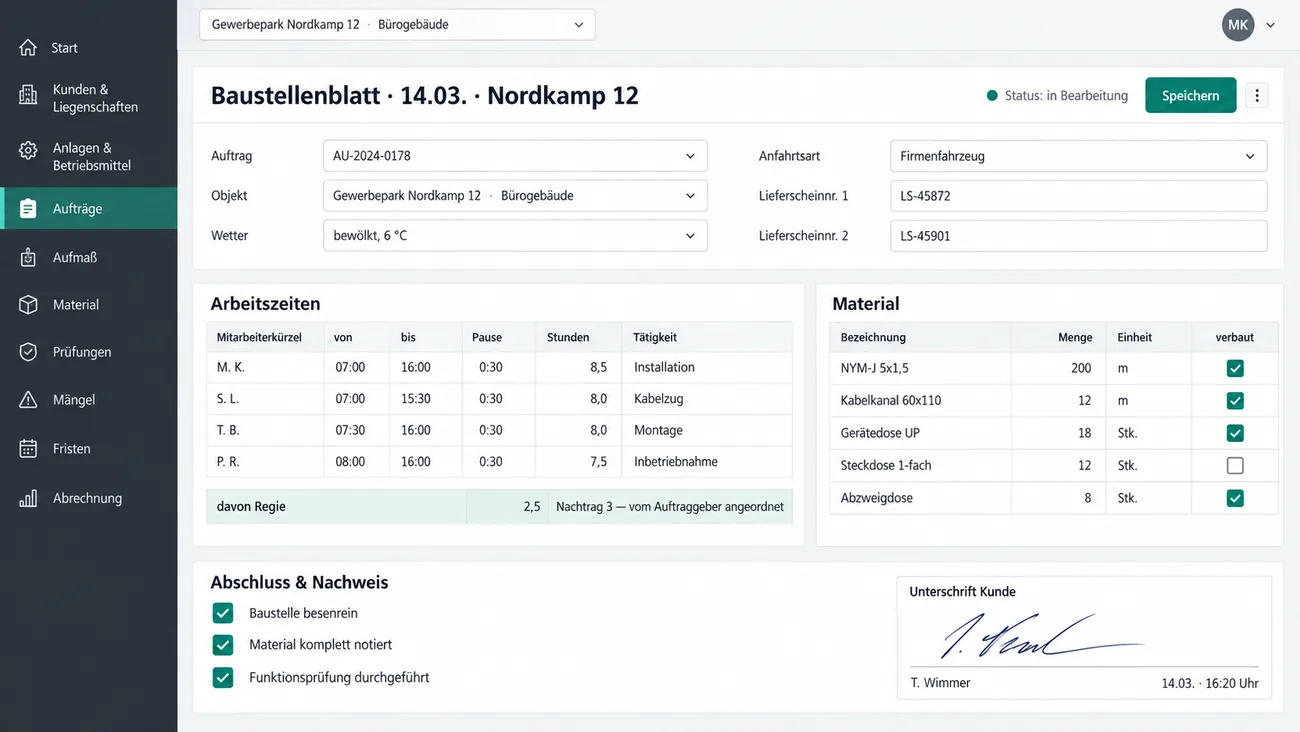The image size is (1300, 732).
Task: Click the MK user avatar
Action: (1238, 25)
